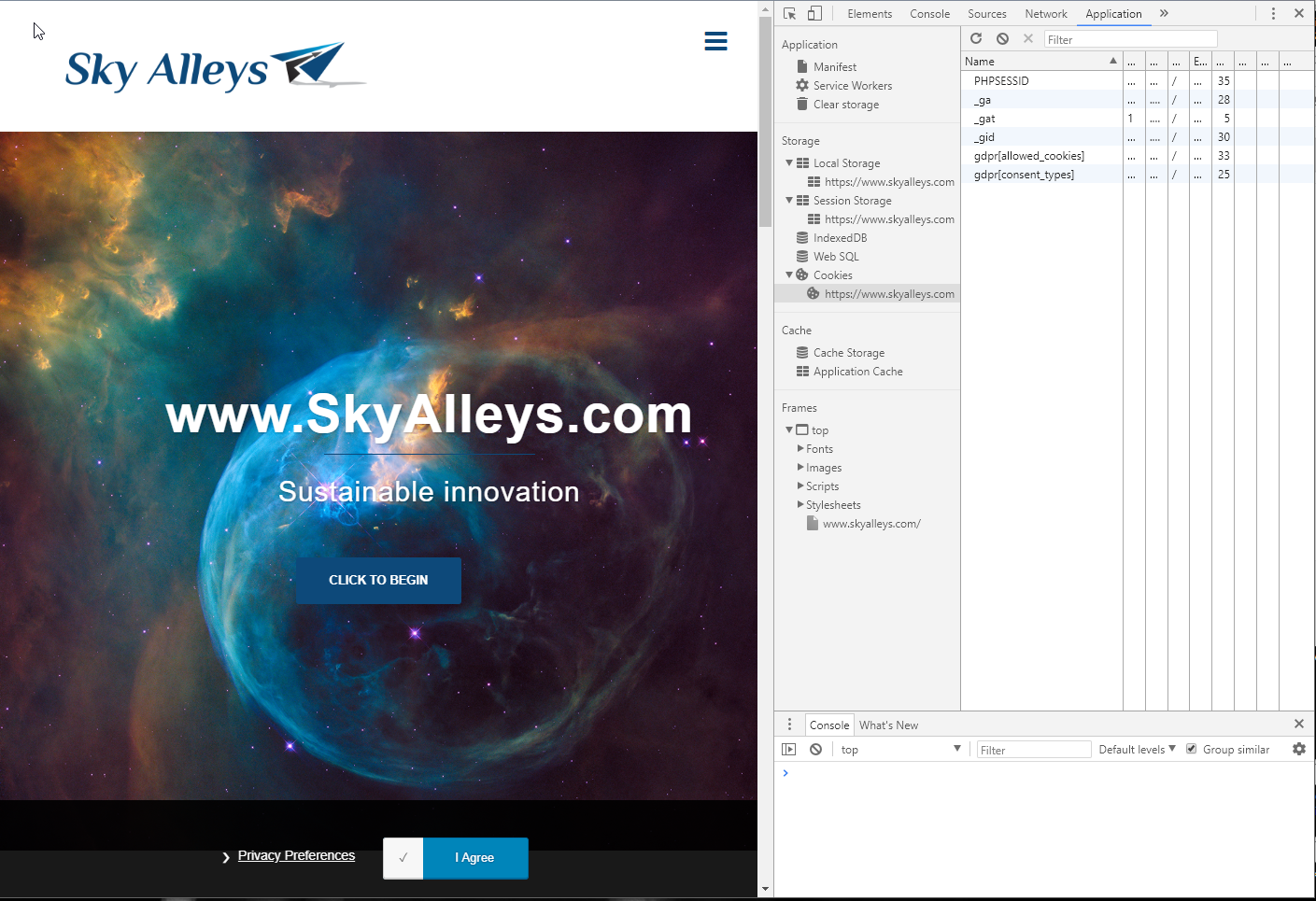Select Console drawer tab
The height and width of the screenshot is (901, 1316).
829,725
